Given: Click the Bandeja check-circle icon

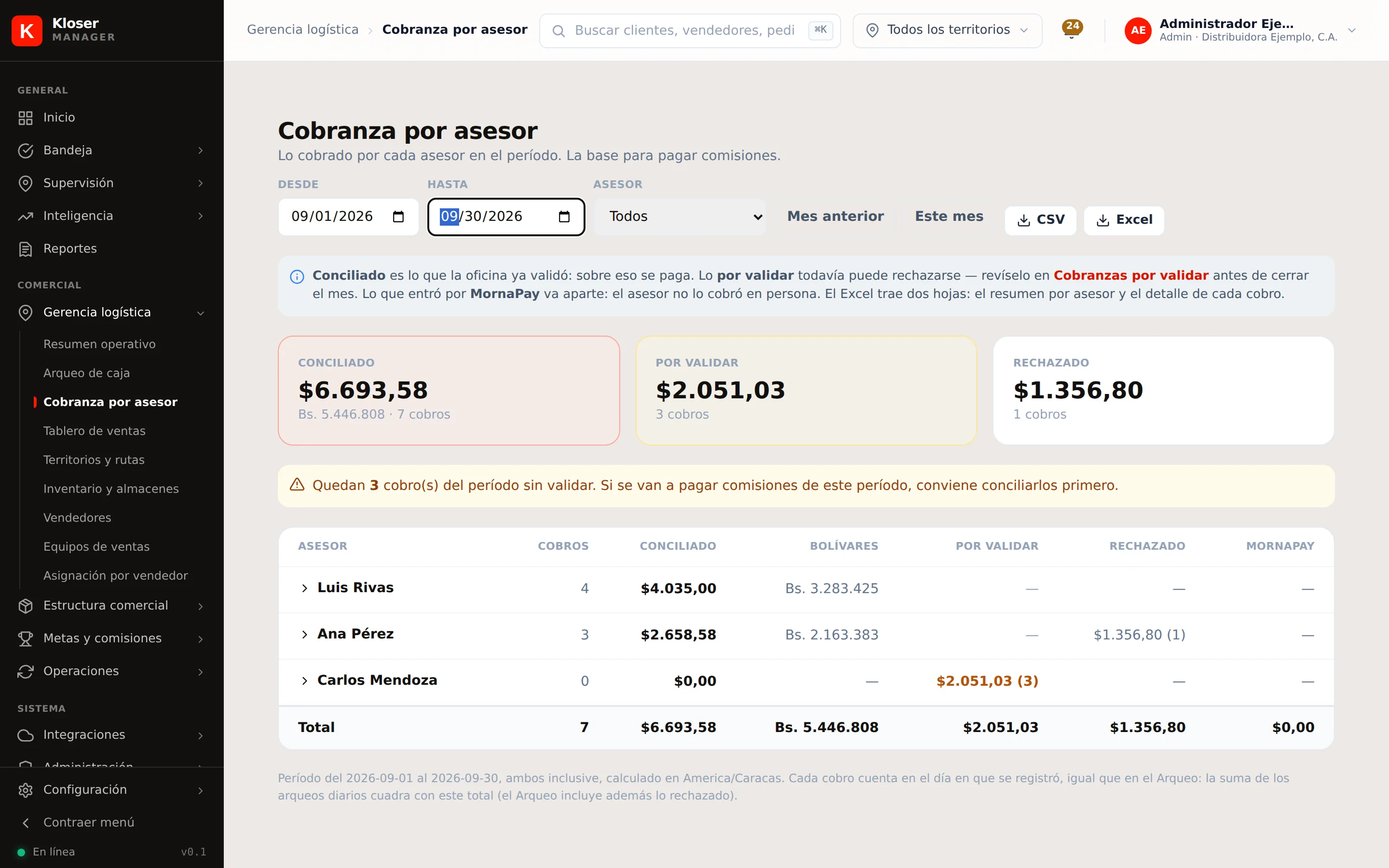Looking at the screenshot, I should click(25, 150).
